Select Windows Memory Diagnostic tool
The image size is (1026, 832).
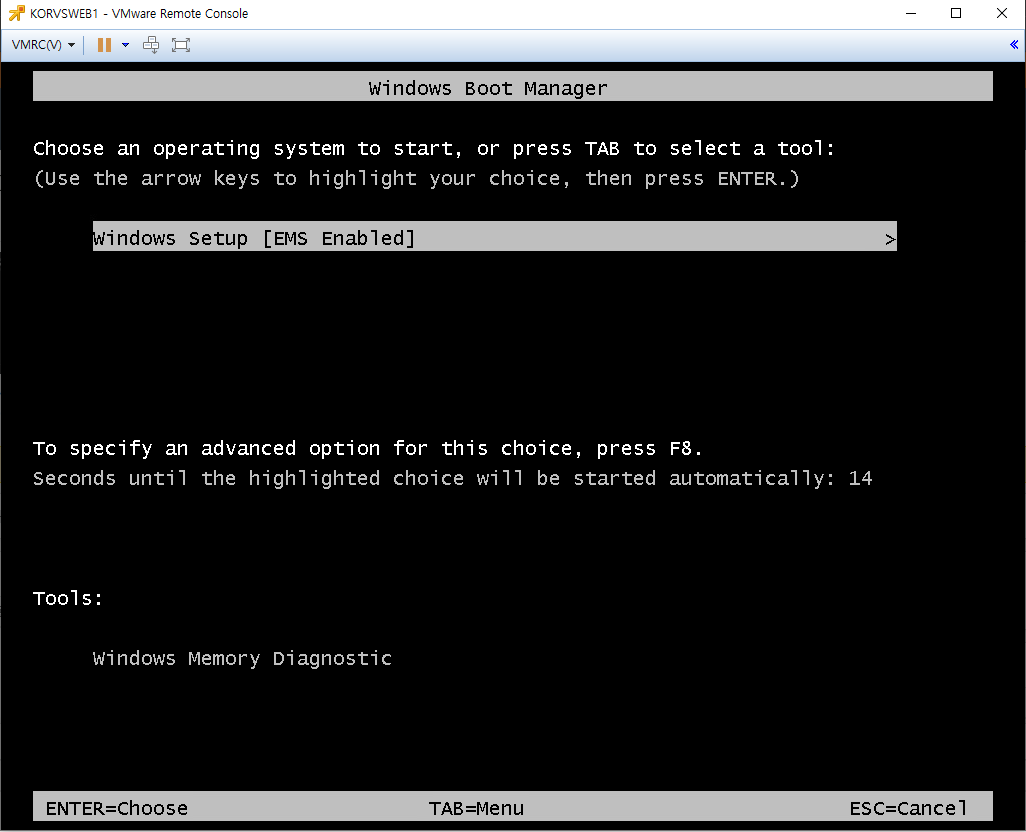[242, 658]
